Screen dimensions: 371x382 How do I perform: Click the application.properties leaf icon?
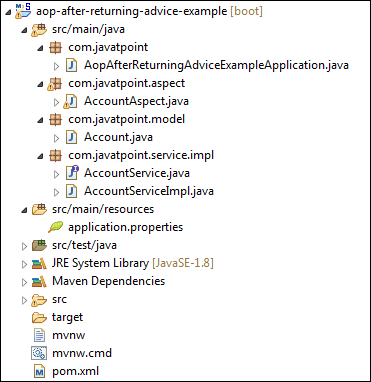[55, 227]
